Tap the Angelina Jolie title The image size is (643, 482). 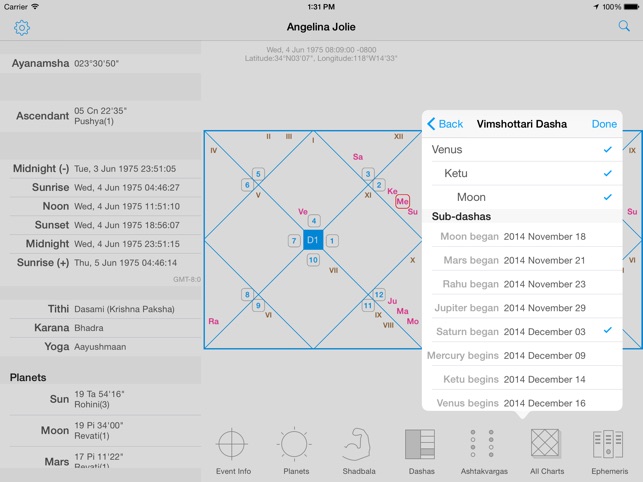(x=321, y=27)
